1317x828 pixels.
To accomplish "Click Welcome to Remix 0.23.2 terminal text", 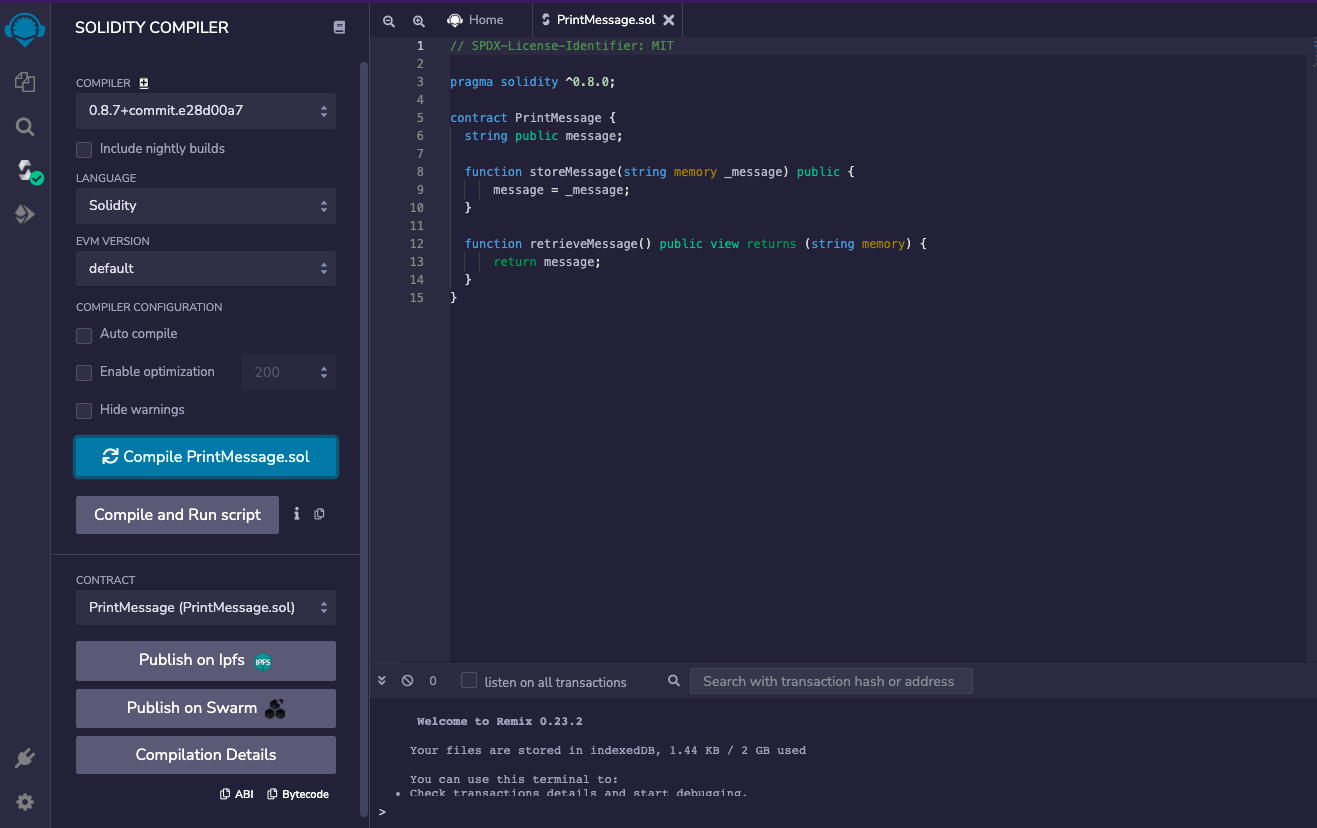I will pyautogui.click(x=499, y=721).
